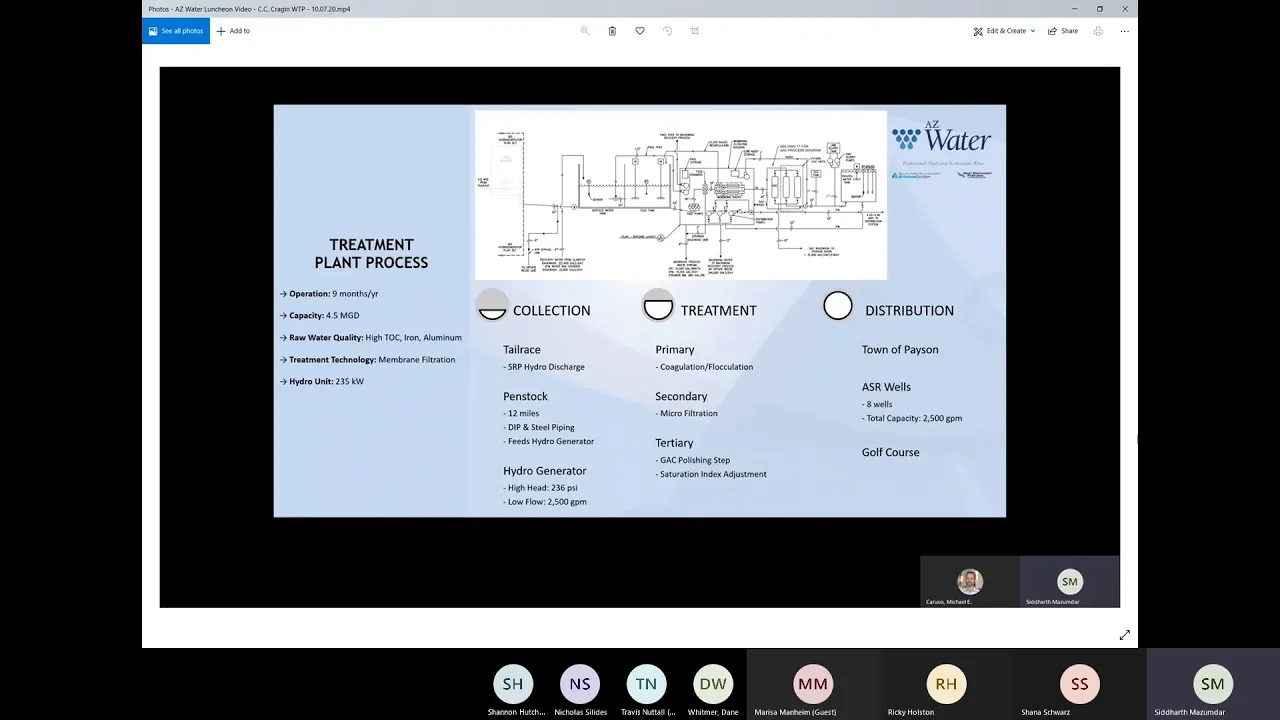Open the more options ellipsis menu
Viewport: 1280px width, 720px height.
tap(1124, 31)
